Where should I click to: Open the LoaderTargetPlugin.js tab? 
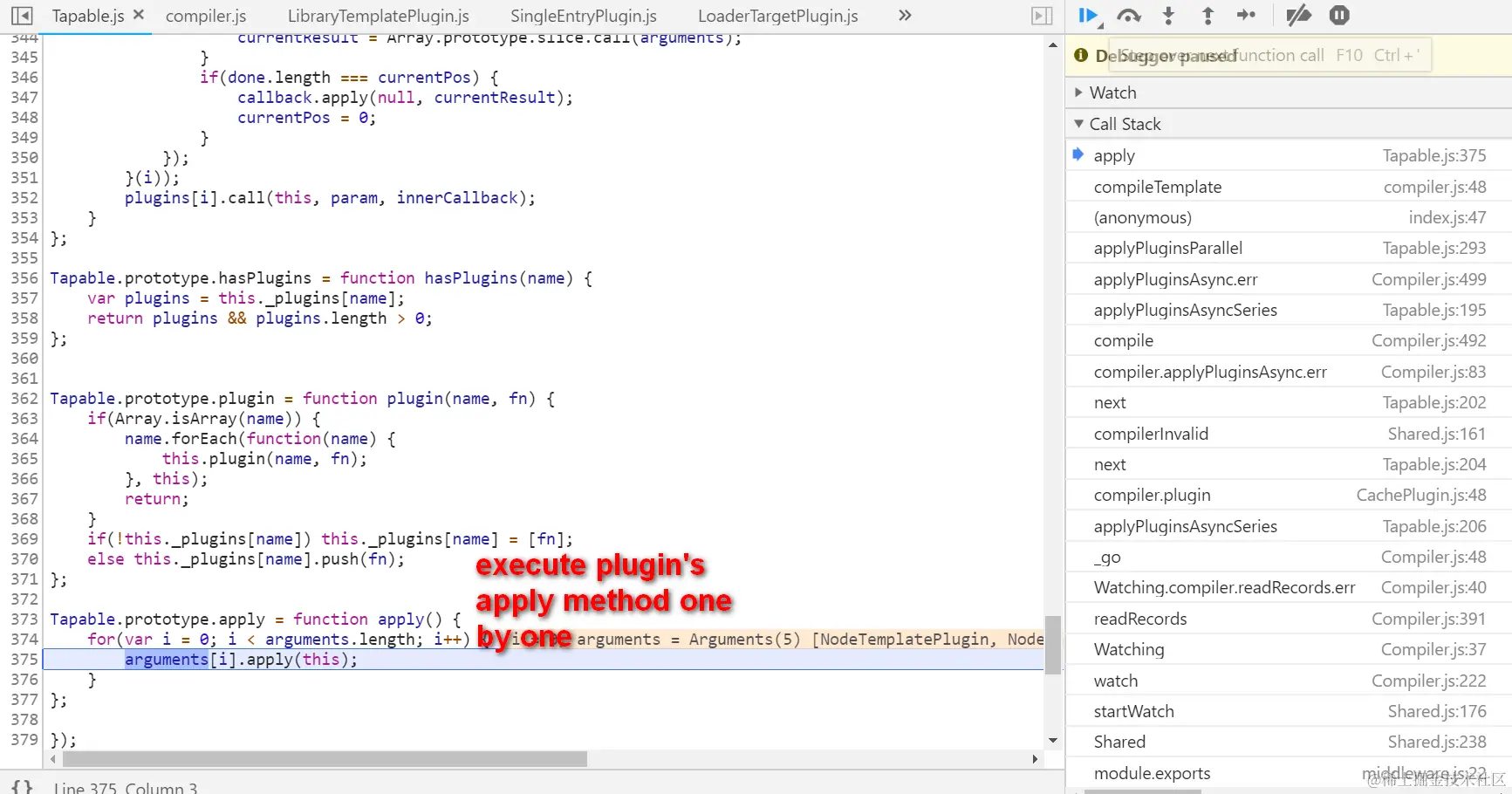tap(778, 16)
